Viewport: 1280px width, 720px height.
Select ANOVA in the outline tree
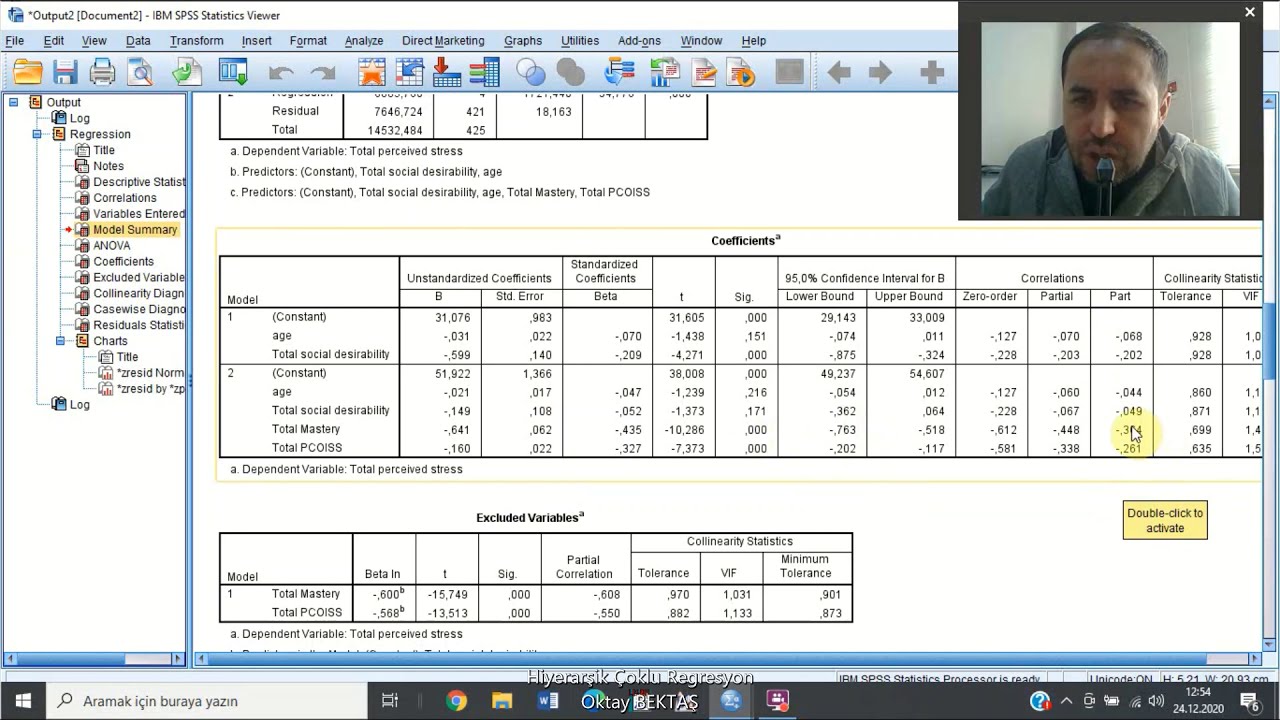coord(112,246)
